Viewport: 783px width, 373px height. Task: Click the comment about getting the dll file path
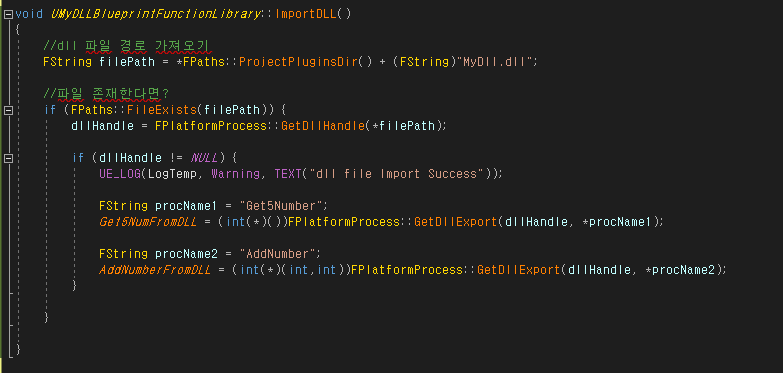(127, 46)
